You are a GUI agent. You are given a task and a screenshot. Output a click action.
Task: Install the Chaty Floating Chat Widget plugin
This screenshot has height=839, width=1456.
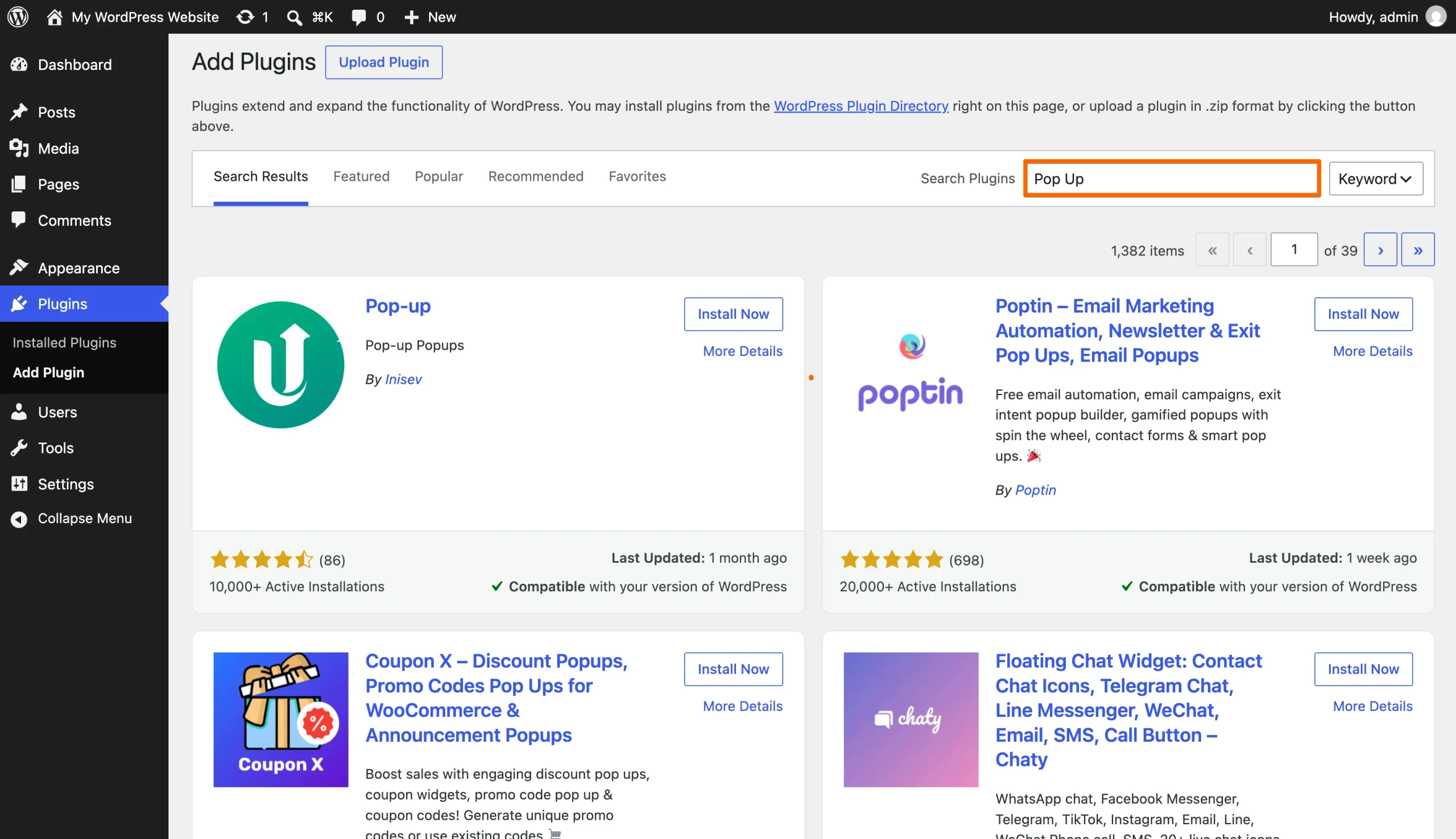coord(1363,669)
